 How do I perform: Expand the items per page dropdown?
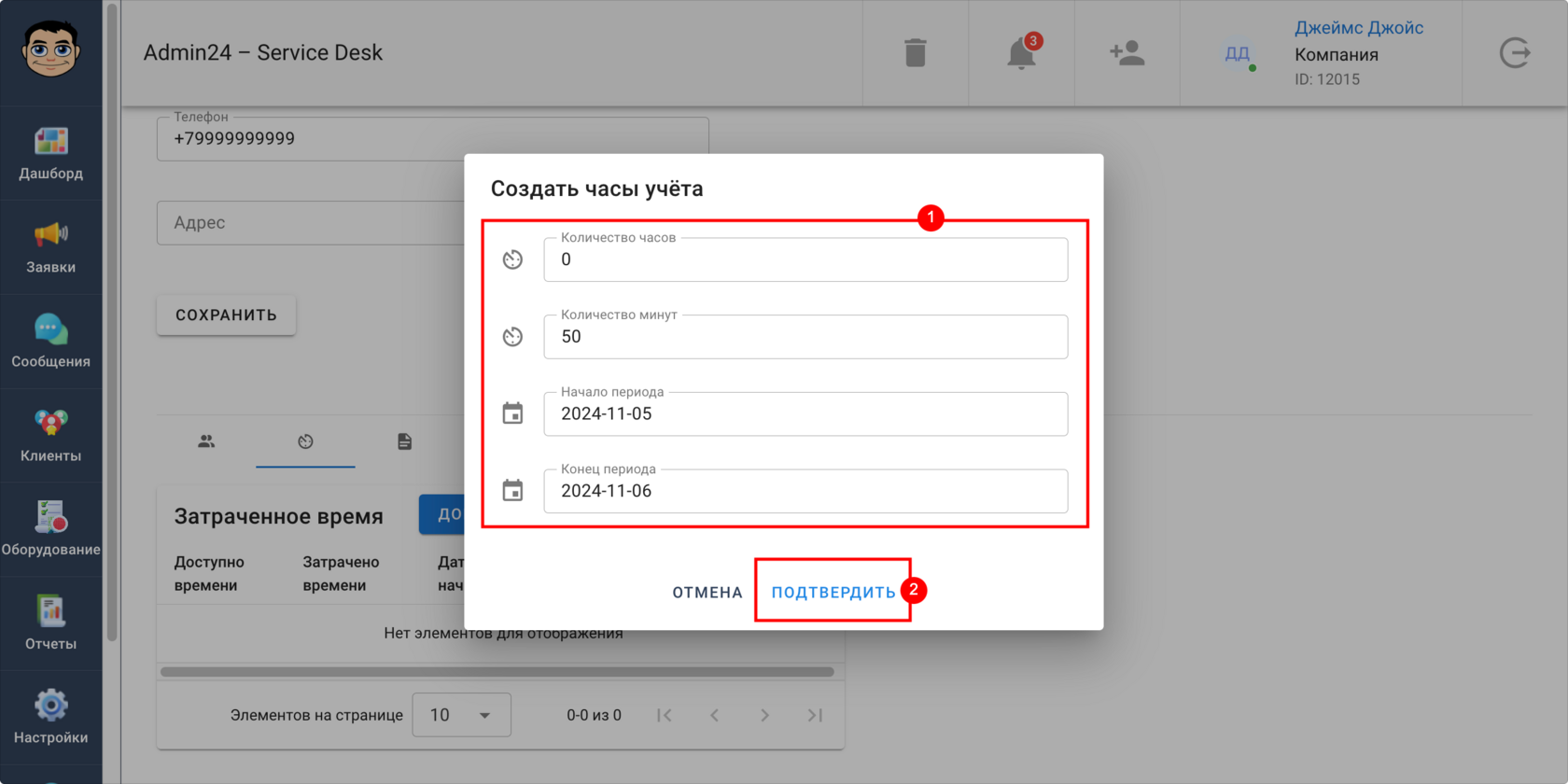(462, 715)
